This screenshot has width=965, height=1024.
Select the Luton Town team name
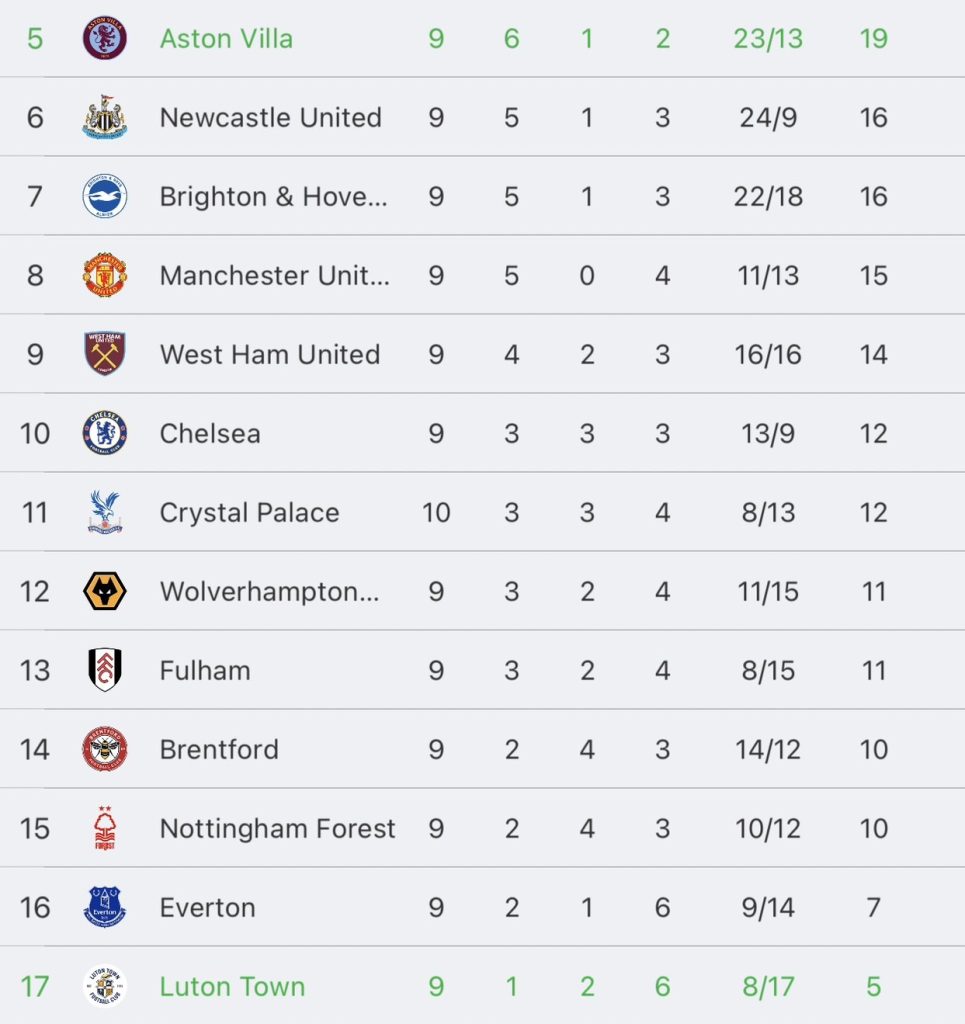click(x=232, y=986)
